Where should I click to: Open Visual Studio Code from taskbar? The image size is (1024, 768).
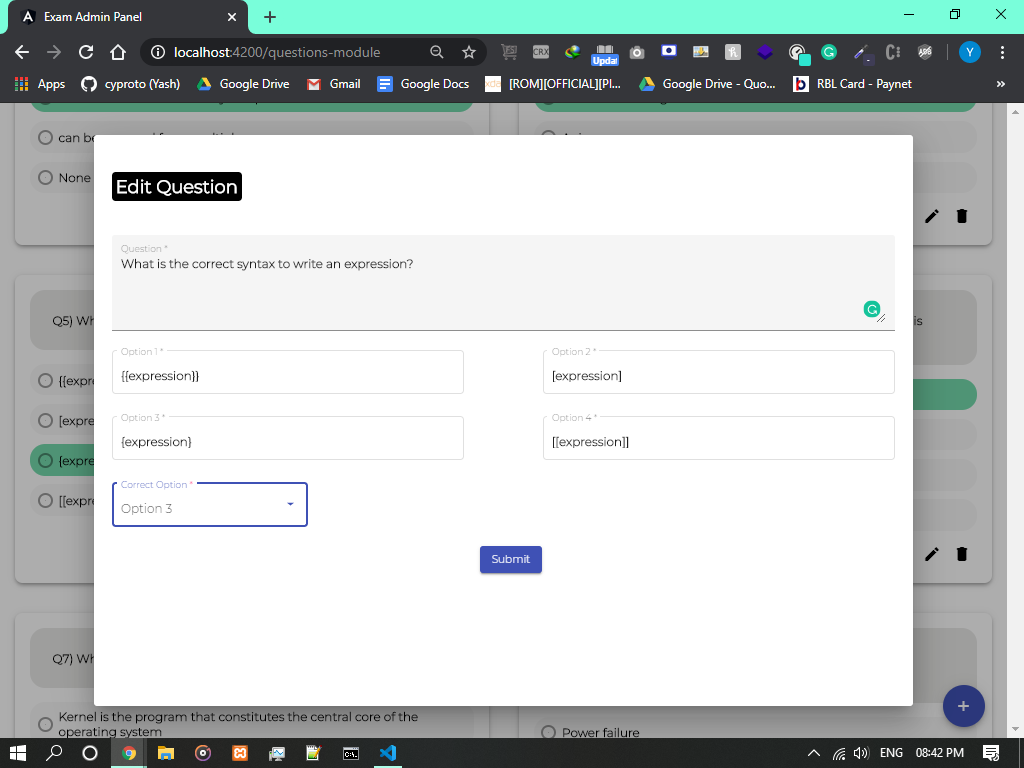pos(388,753)
